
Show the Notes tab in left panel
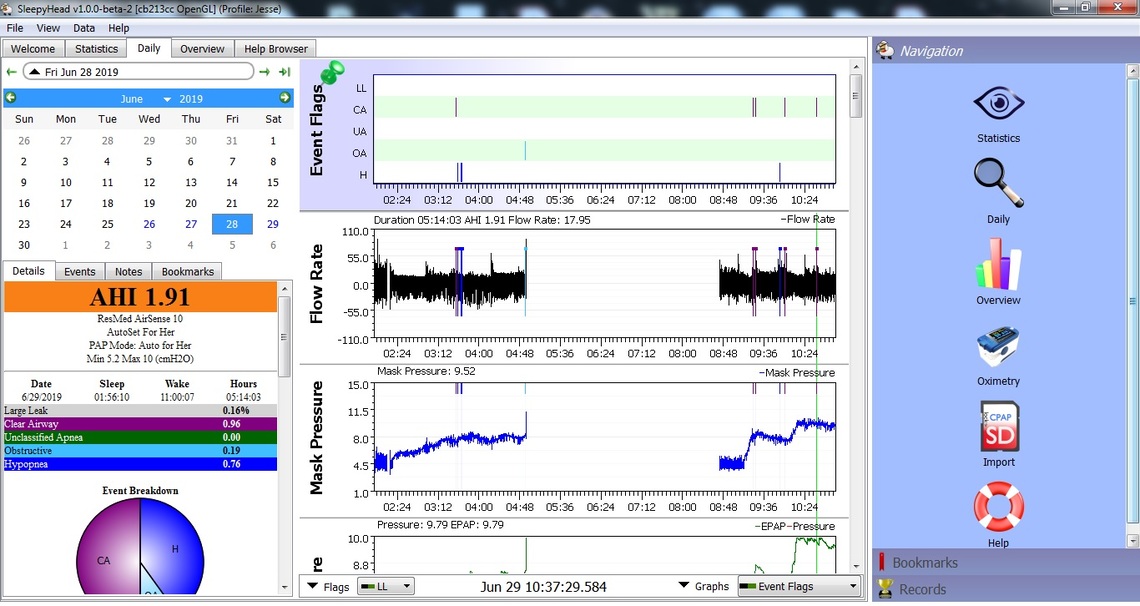coord(128,272)
